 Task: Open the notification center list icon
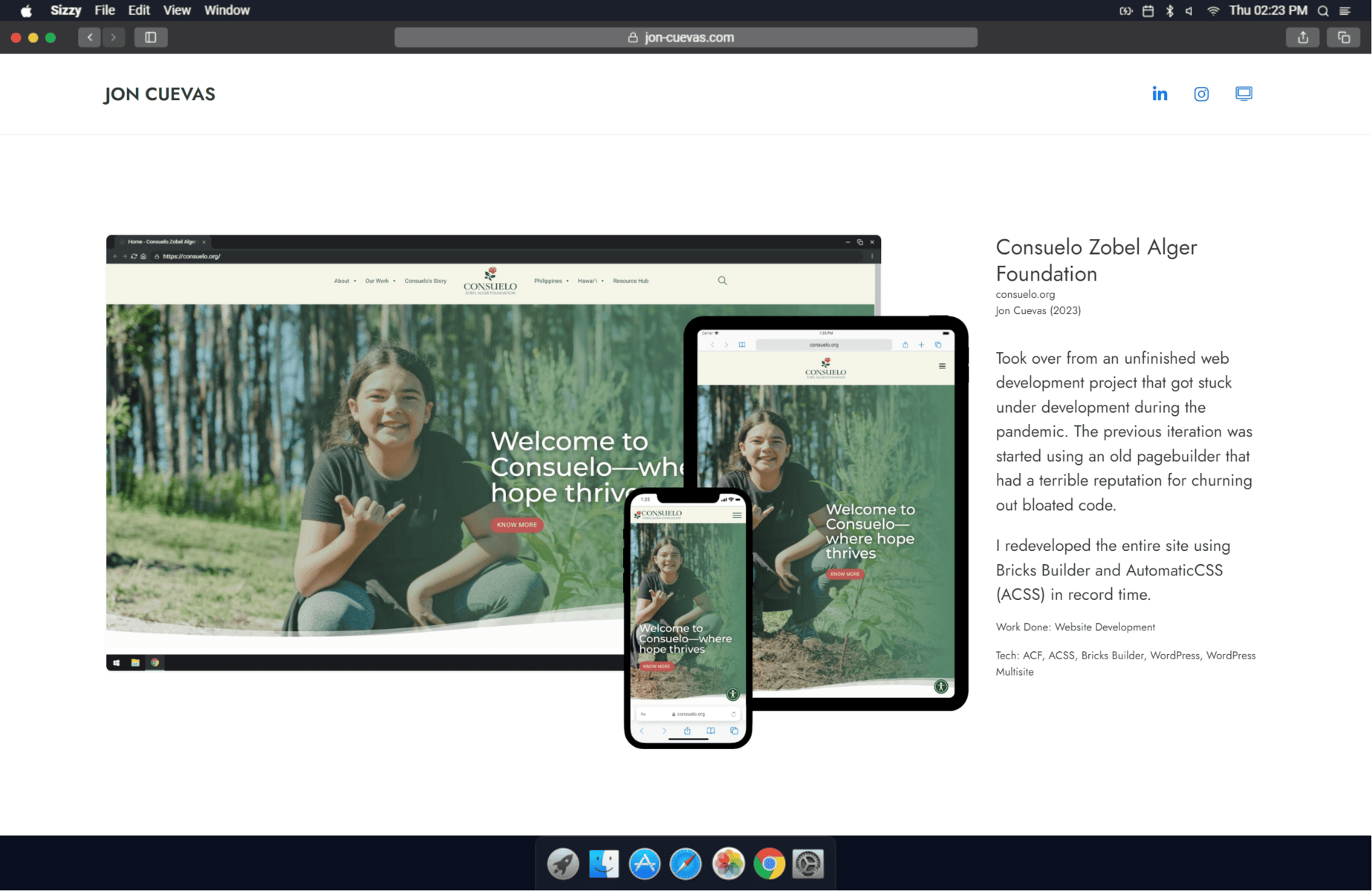pos(1345,10)
